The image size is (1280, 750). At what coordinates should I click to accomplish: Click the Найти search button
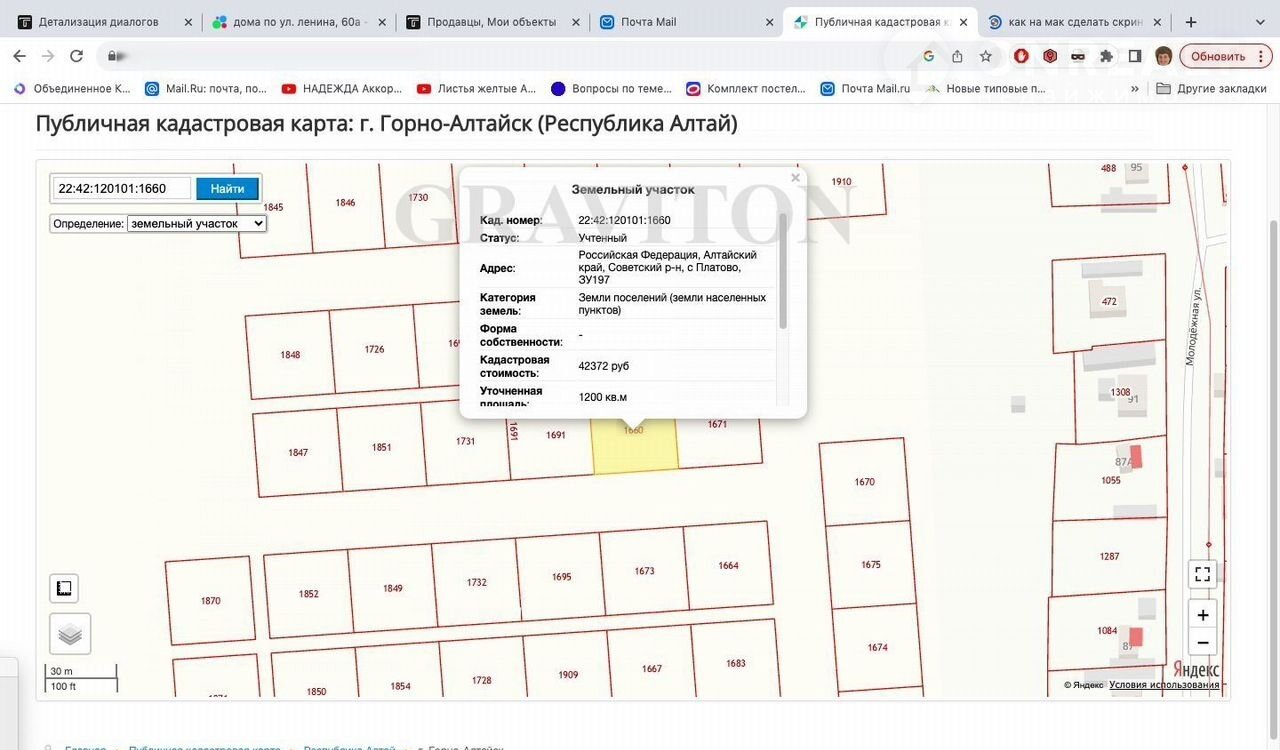pyautogui.click(x=227, y=188)
